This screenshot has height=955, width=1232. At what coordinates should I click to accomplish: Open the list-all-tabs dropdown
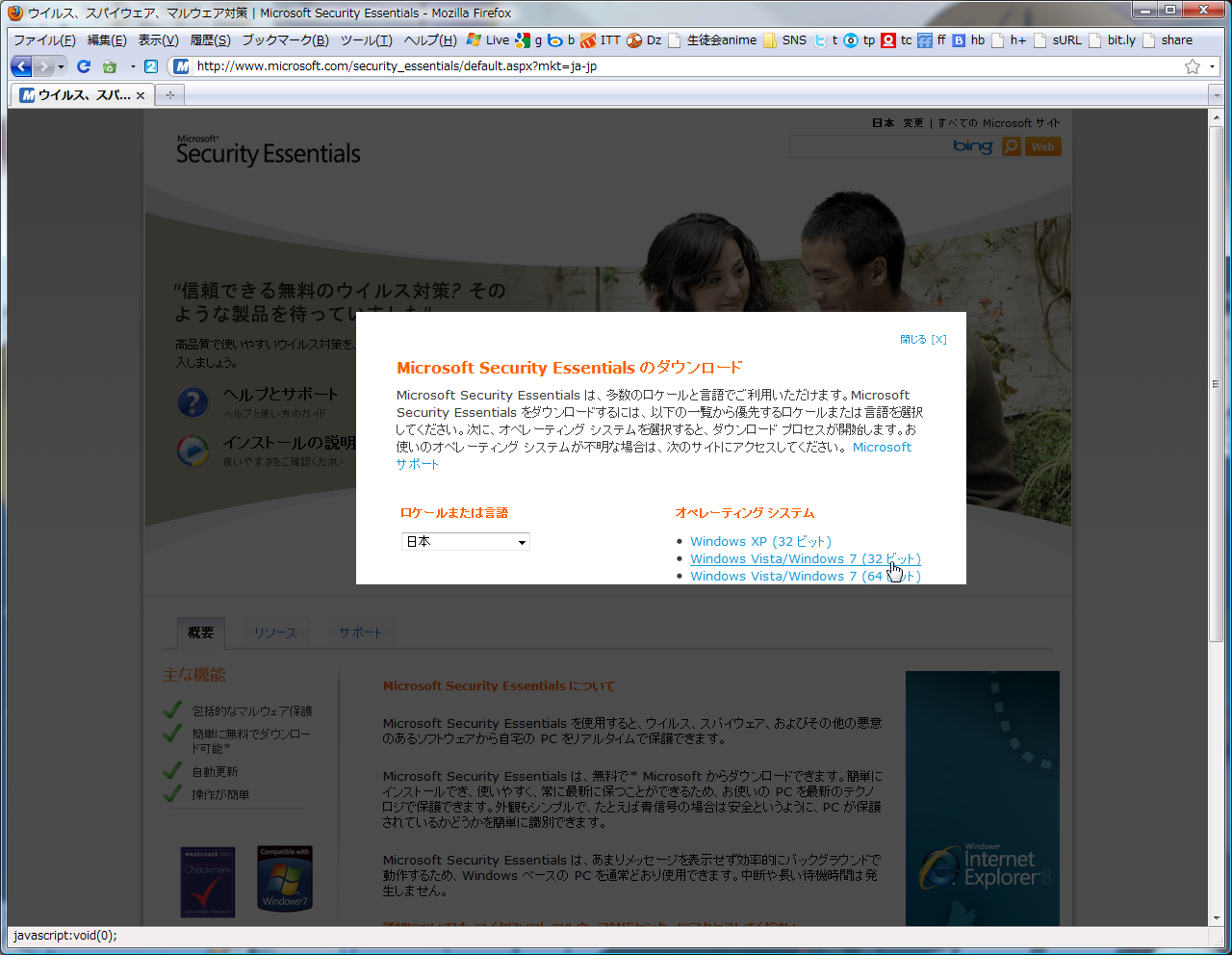(x=1215, y=95)
